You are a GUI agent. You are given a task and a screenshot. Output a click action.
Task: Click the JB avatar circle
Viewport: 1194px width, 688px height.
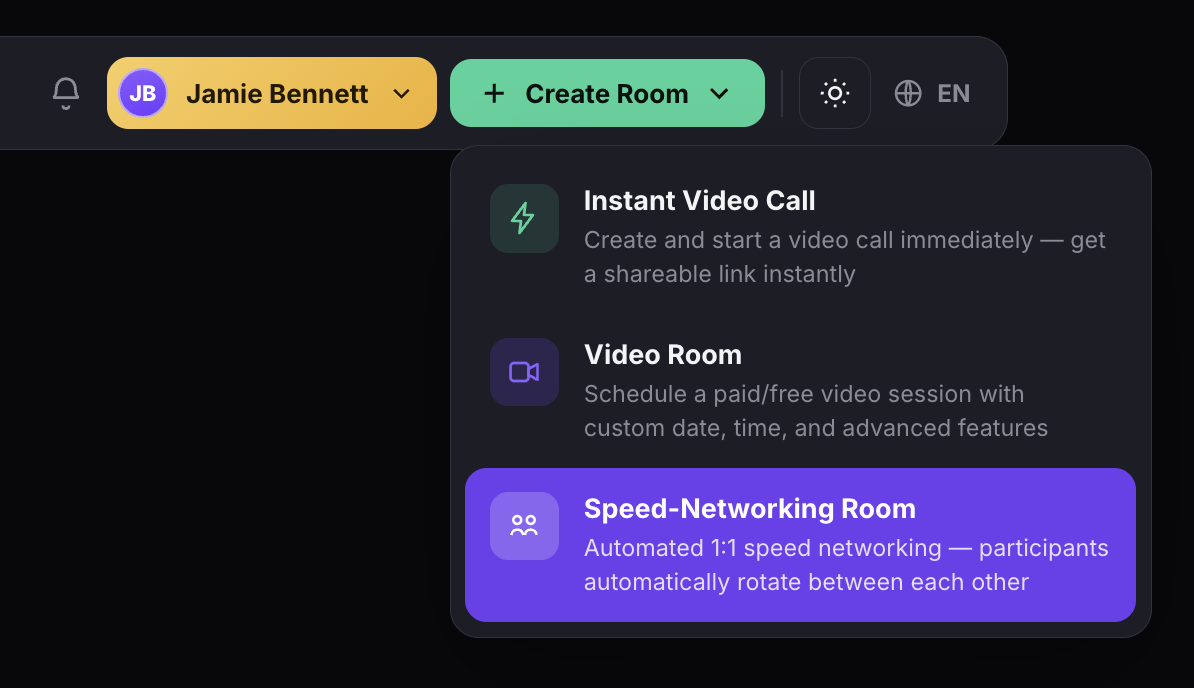[x=142, y=93]
